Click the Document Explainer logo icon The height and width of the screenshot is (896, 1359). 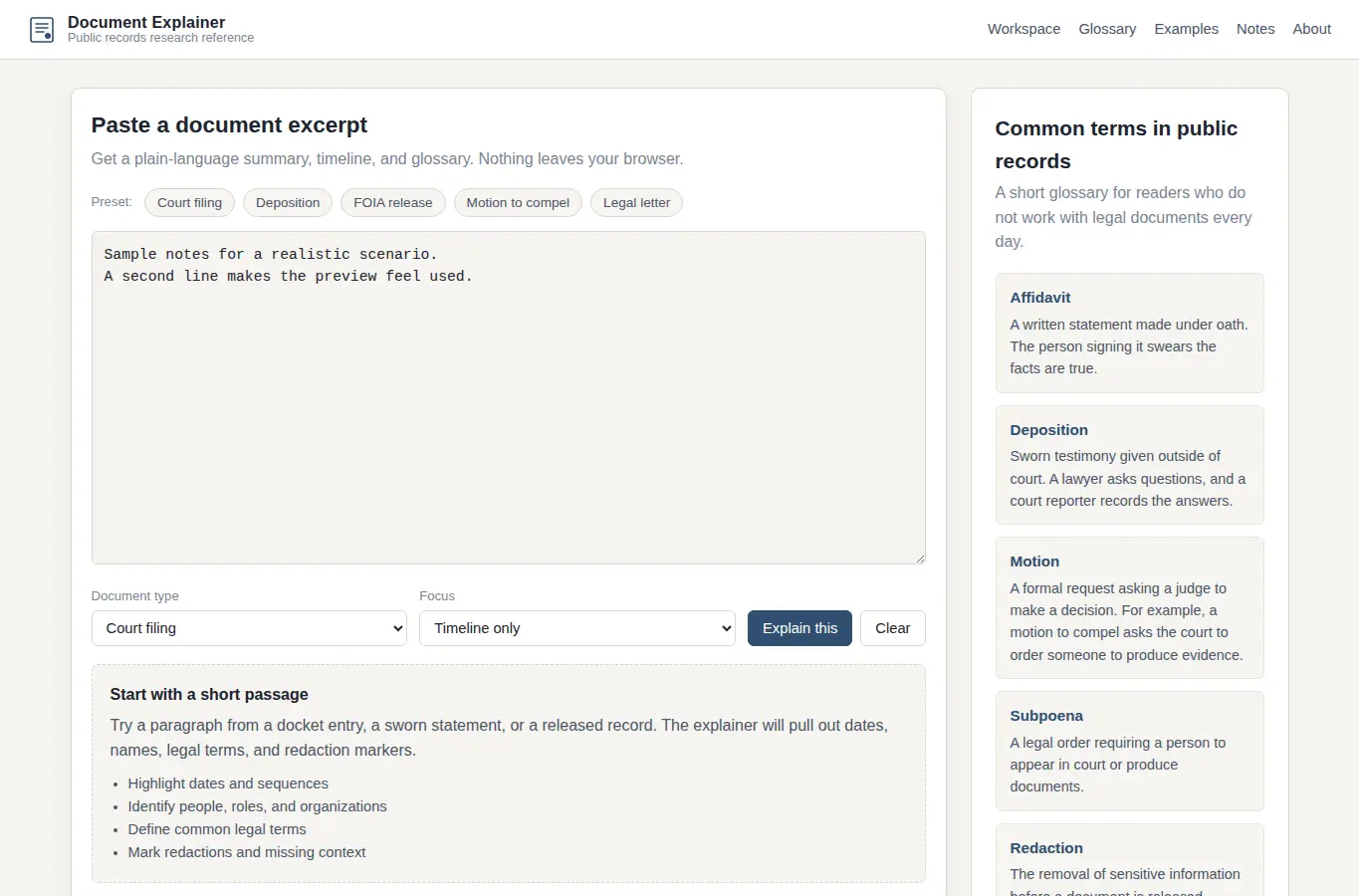coord(42,30)
